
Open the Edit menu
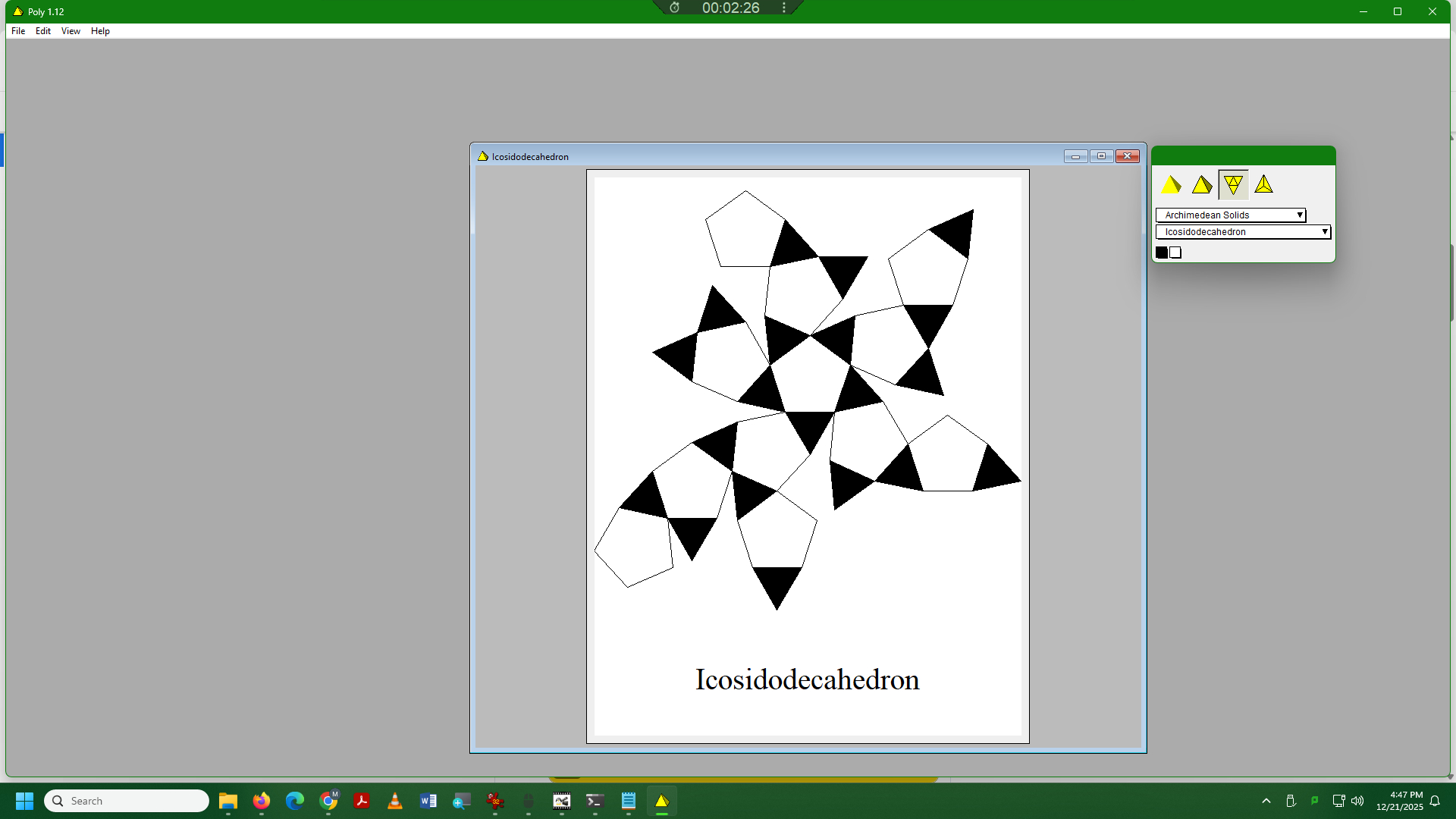click(43, 31)
